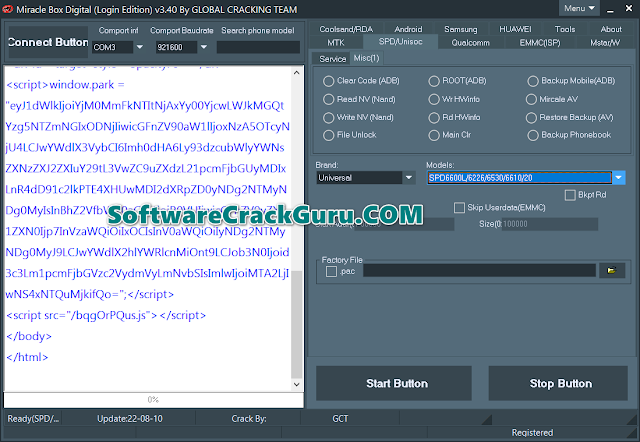Click the Registered status text
Screen dimensions: 640x442
532,433
